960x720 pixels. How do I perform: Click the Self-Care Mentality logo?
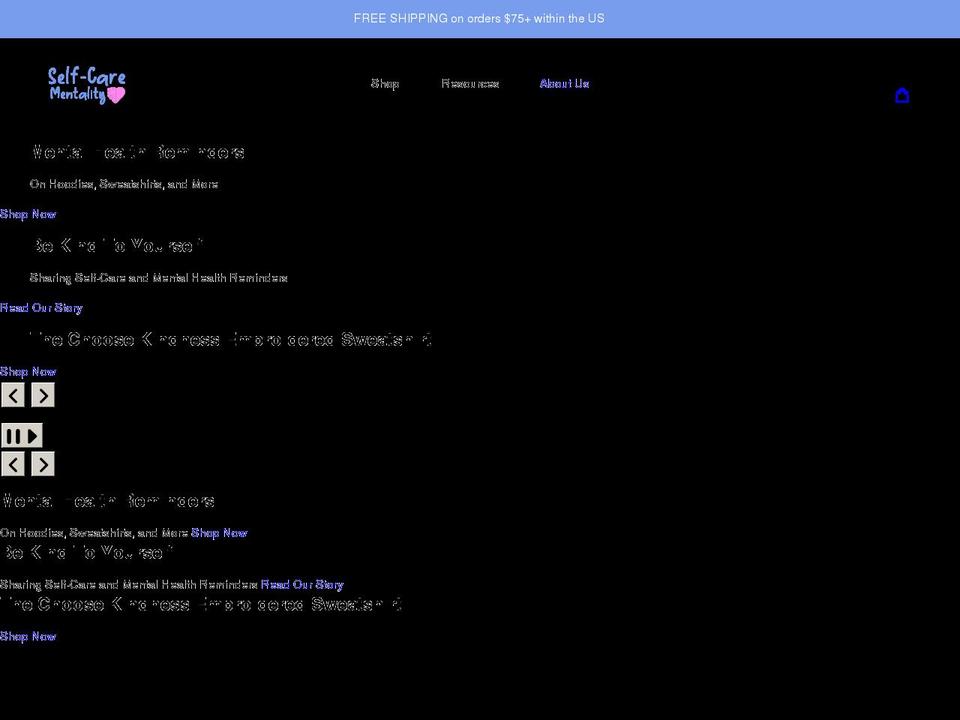pos(86,85)
